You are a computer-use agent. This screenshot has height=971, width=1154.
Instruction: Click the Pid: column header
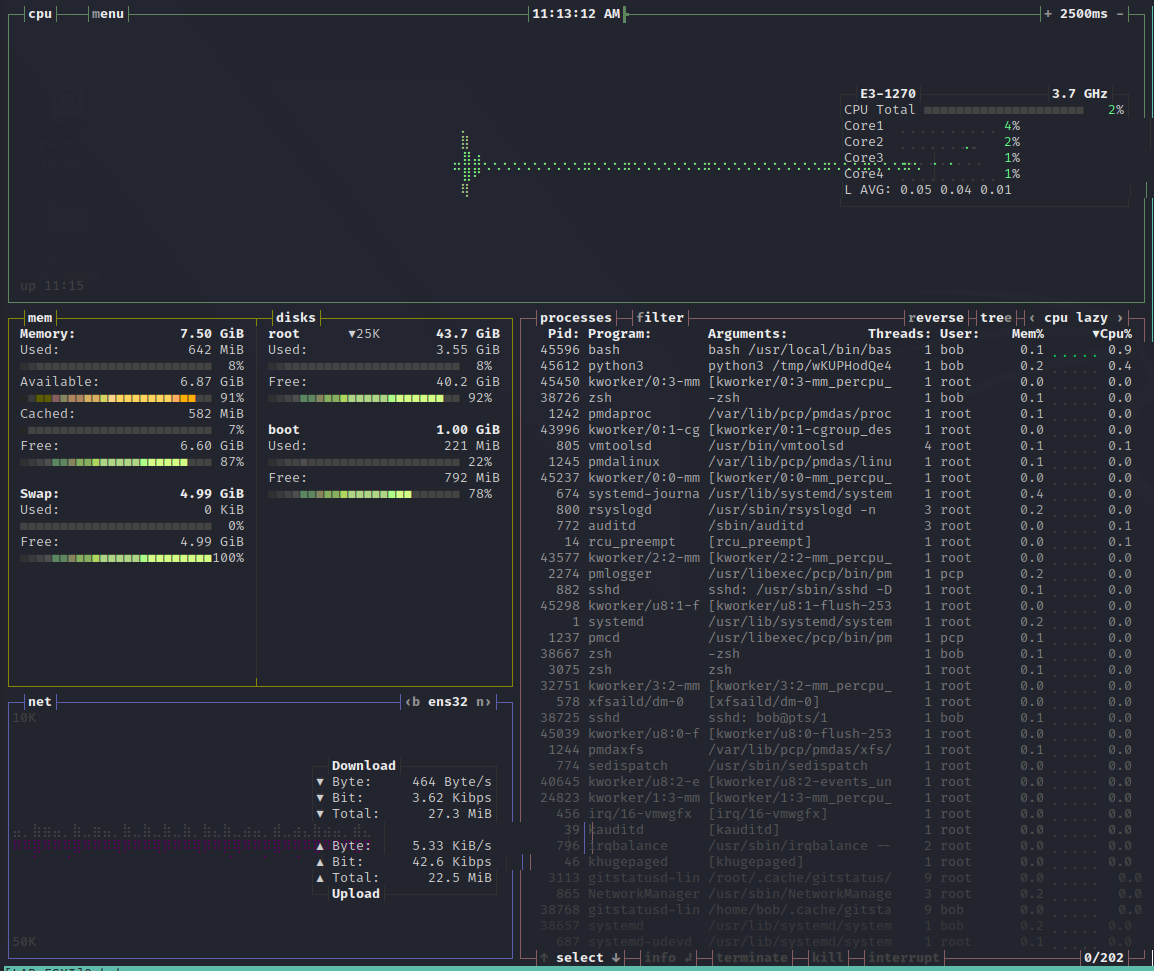click(564, 333)
